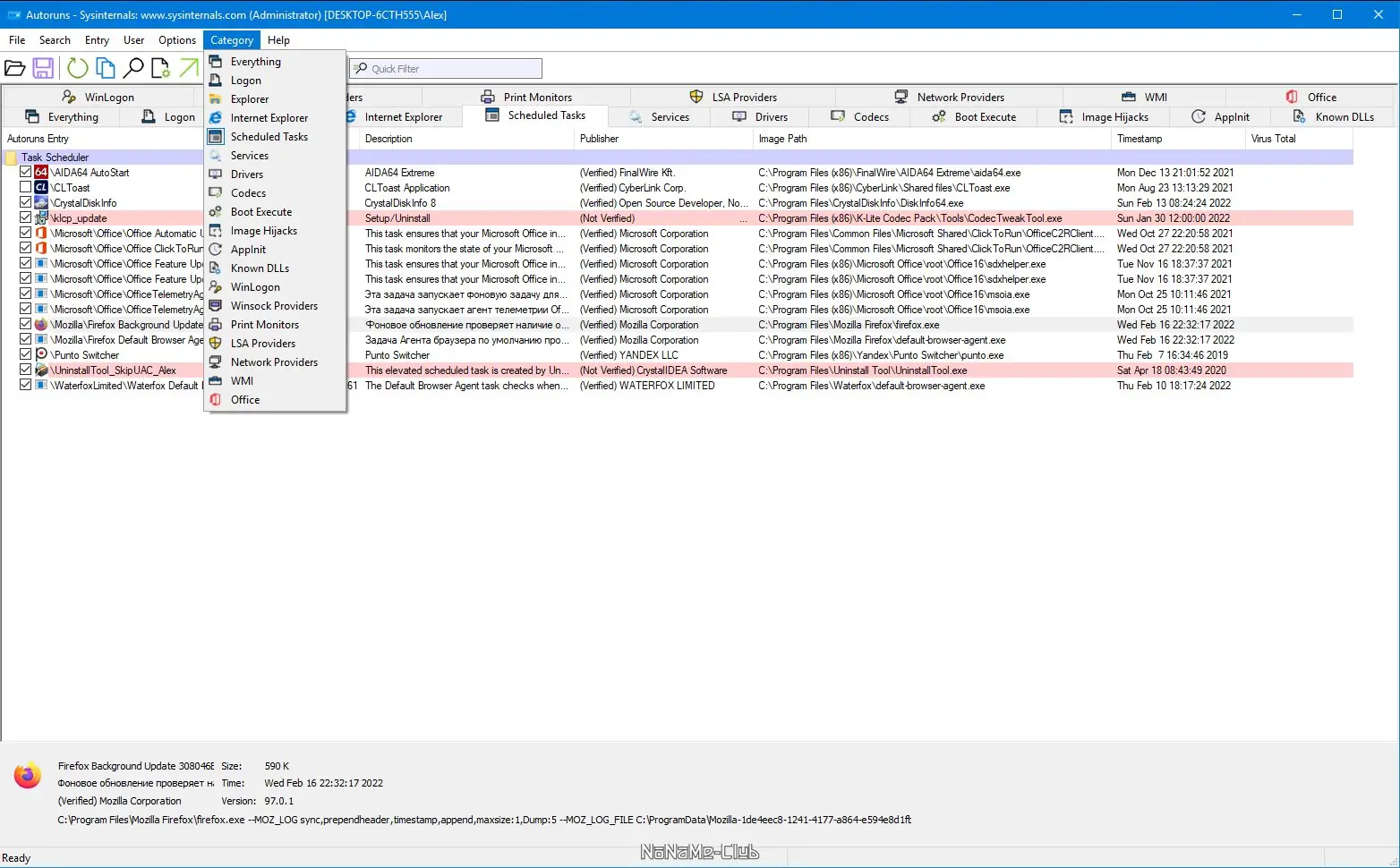Screen dimensions: 1400x868
Task: Toggle the CrystalDiskInfo entry checkbox
Action: 26,203
